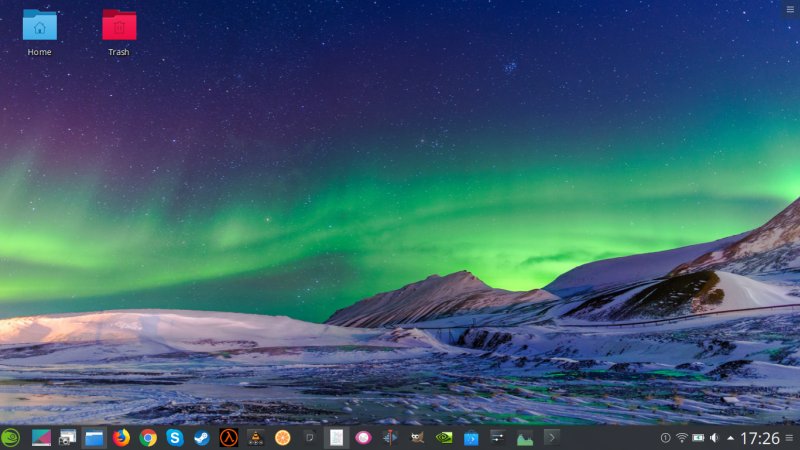
Task: Open Steam from the taskbar
Action: click(202, 438)
